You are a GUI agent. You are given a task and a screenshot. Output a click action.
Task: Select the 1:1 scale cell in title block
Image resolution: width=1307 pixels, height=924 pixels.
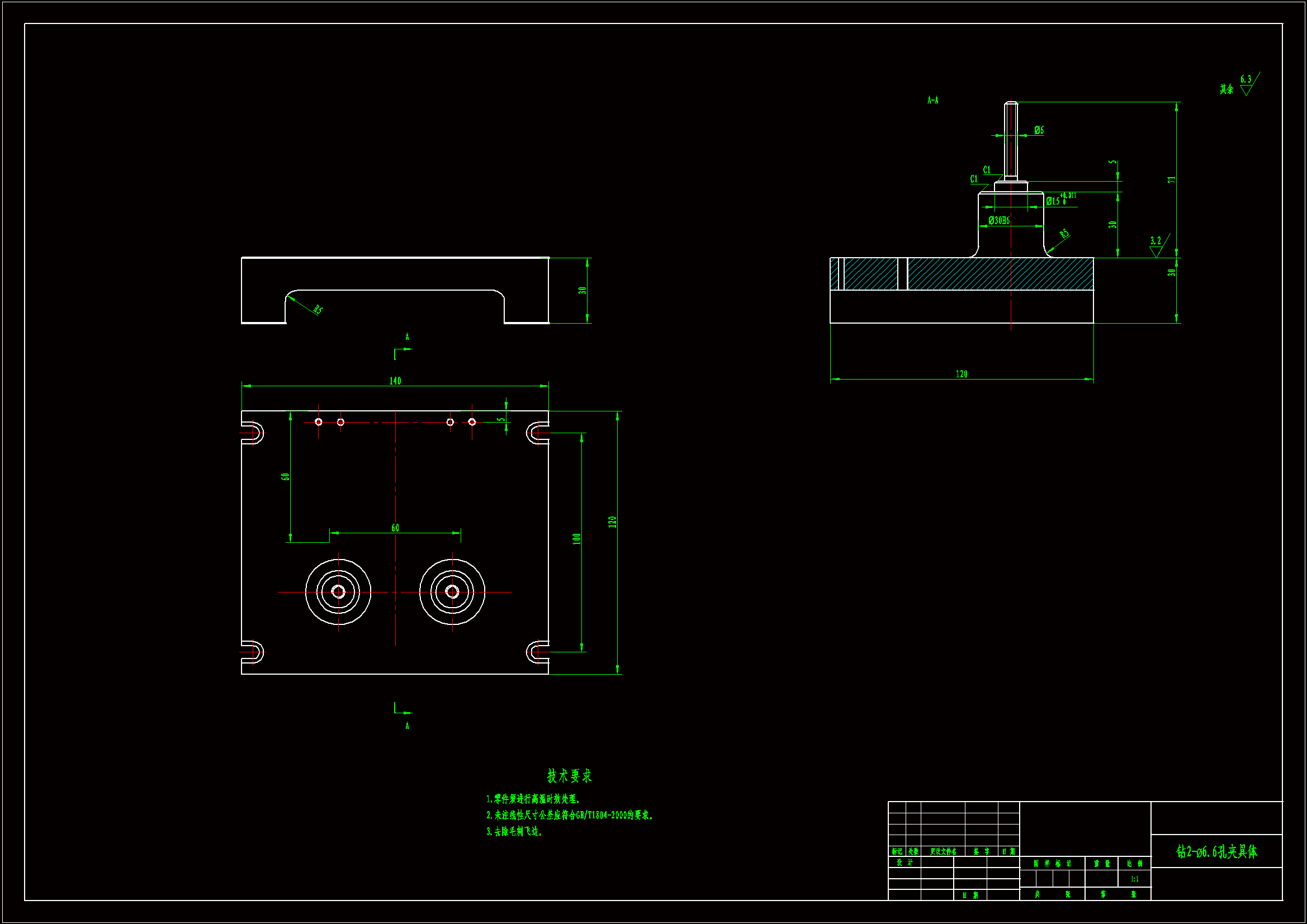[1134, 879]
